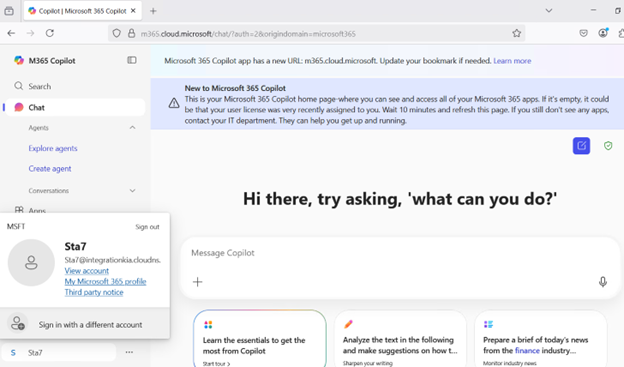This screenshot has width=624, height=367.
Task: Select Chat in the sidebar
Action: [x=75, y=107]
